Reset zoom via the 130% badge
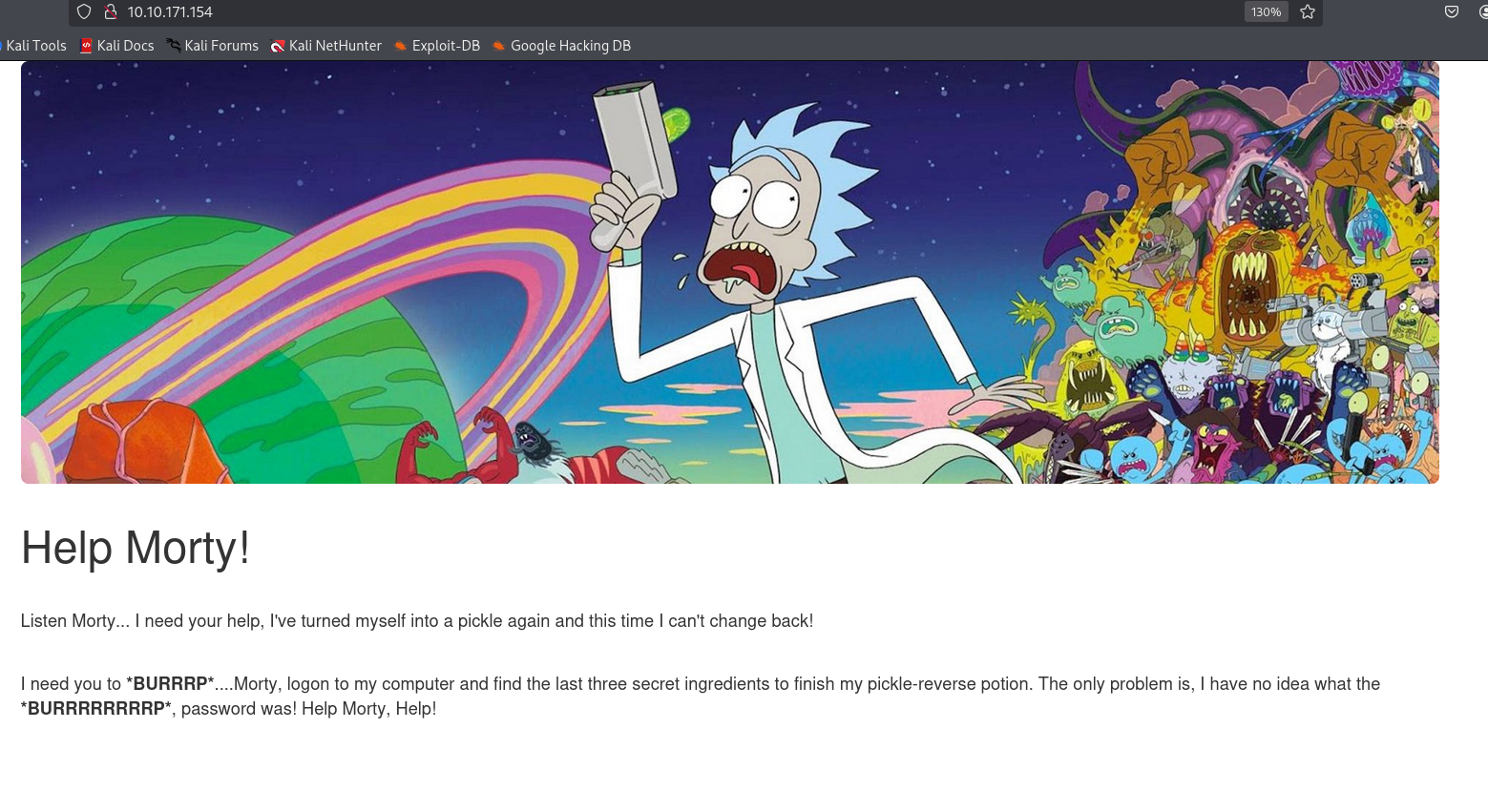This screenshot has height=812, width=1488. pos(1266,12)
